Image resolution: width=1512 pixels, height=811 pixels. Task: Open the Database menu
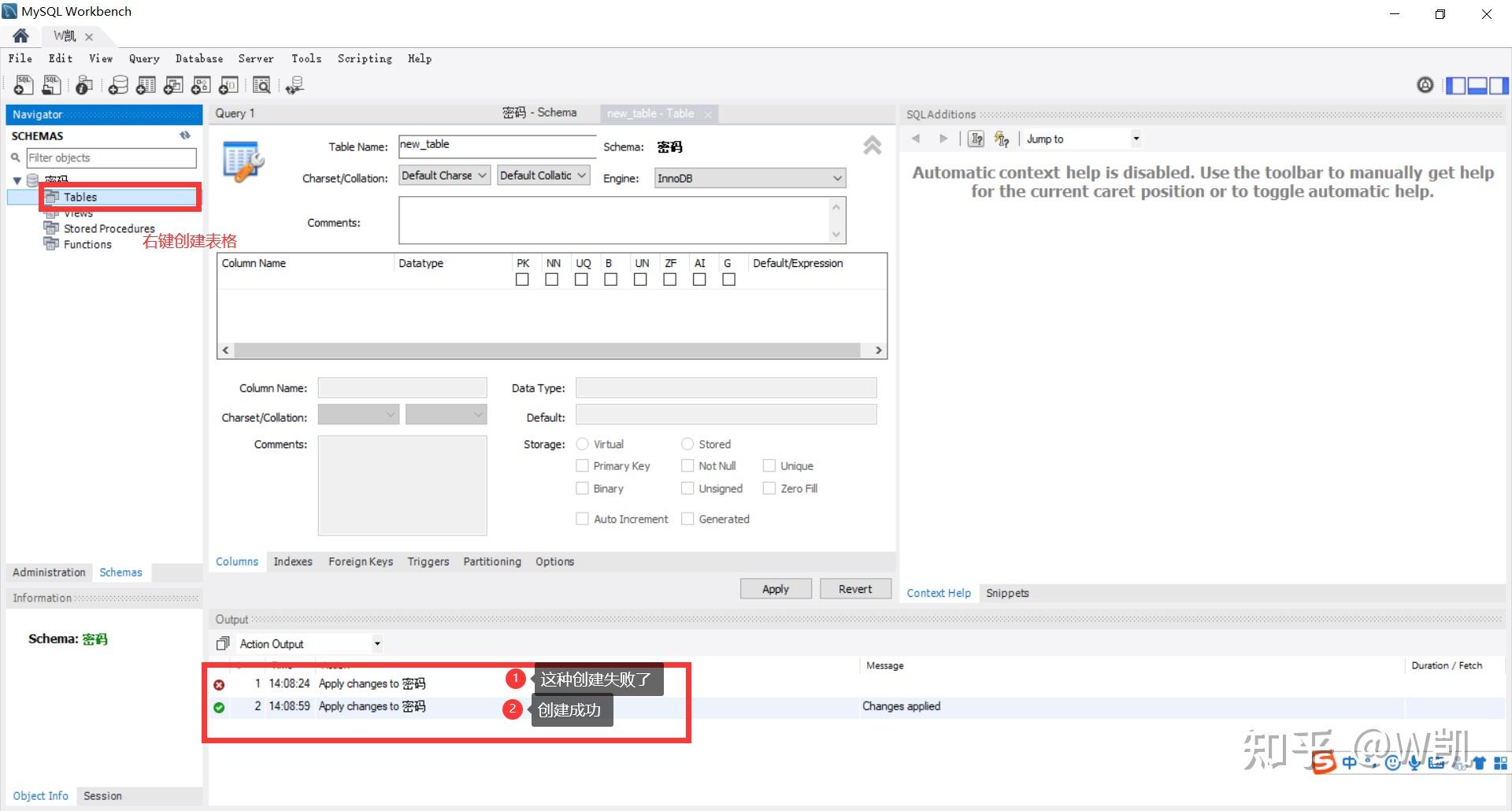pos(199,58)
